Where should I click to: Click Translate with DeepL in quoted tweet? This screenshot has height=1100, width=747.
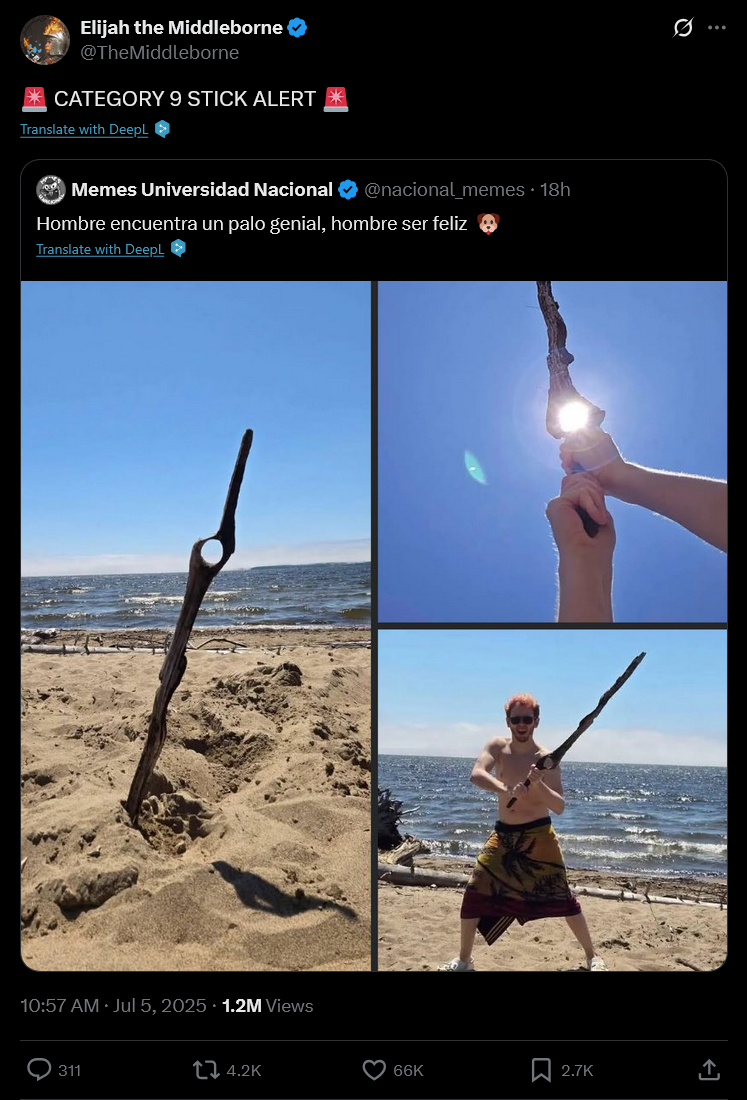(100, 249)
